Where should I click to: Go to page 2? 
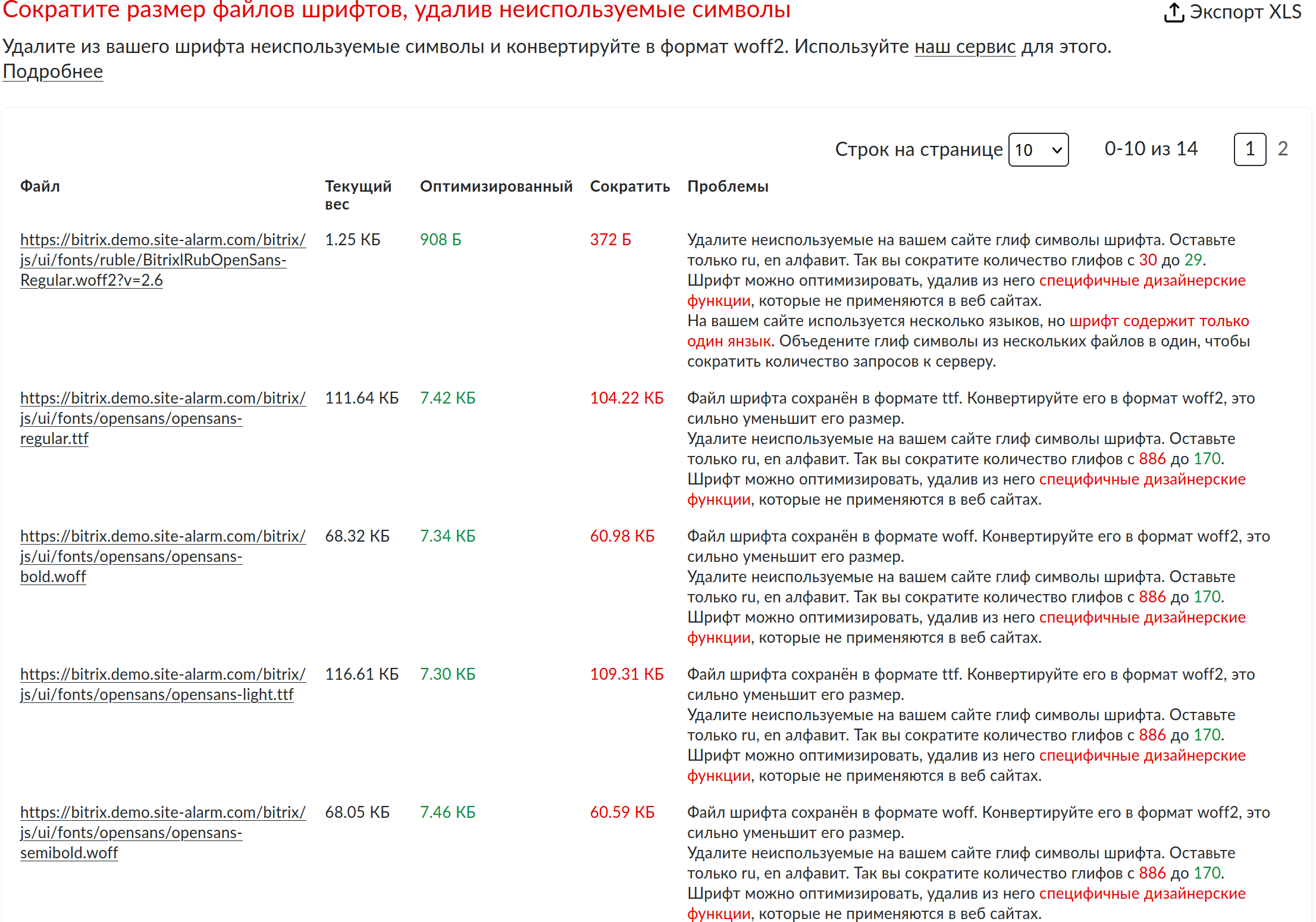[x=1283, y=149]
